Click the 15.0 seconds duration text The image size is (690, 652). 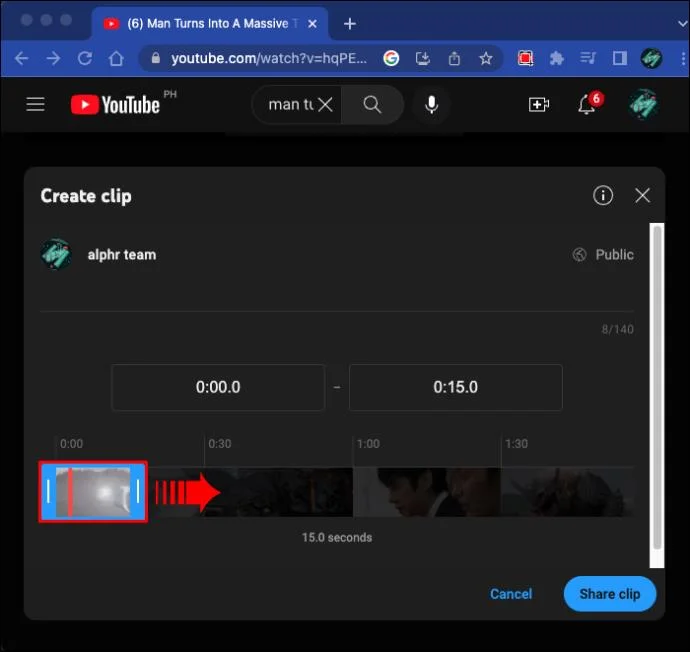[x=337, y=537]
